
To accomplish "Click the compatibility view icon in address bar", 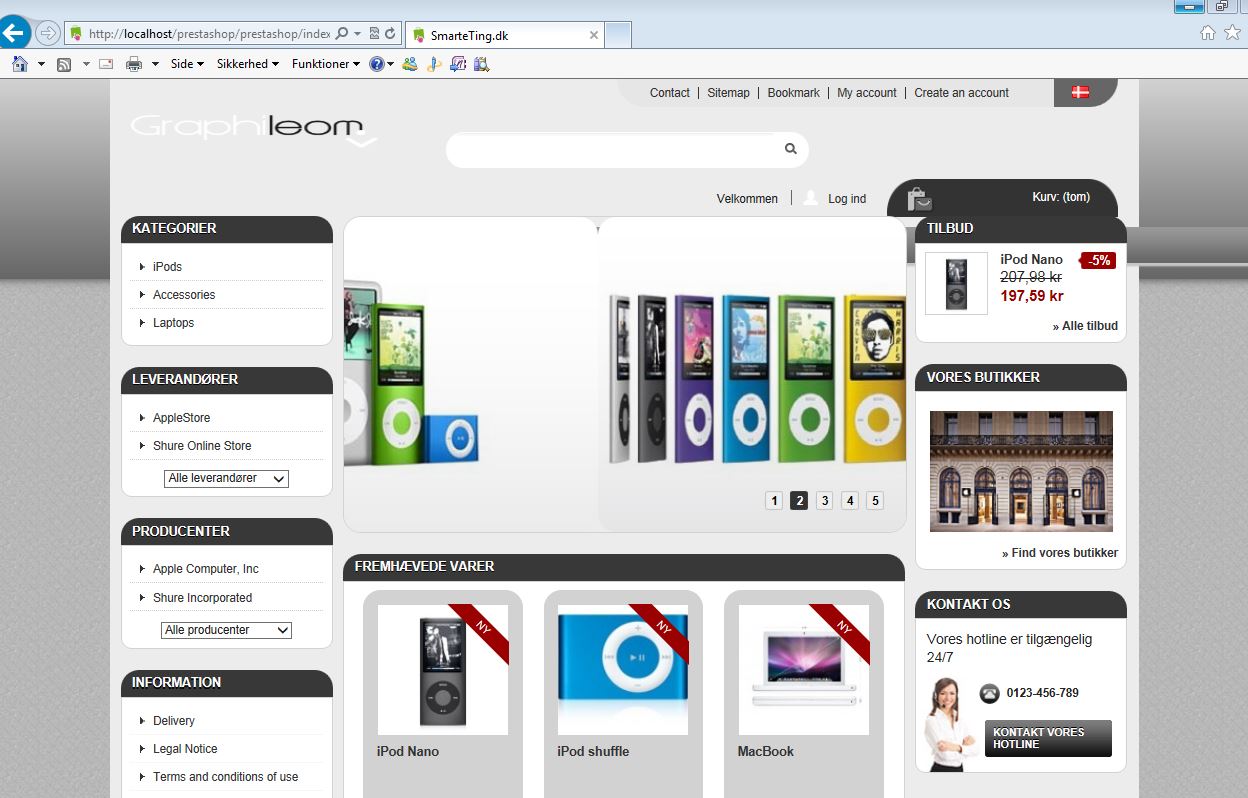I will (374, 33).
